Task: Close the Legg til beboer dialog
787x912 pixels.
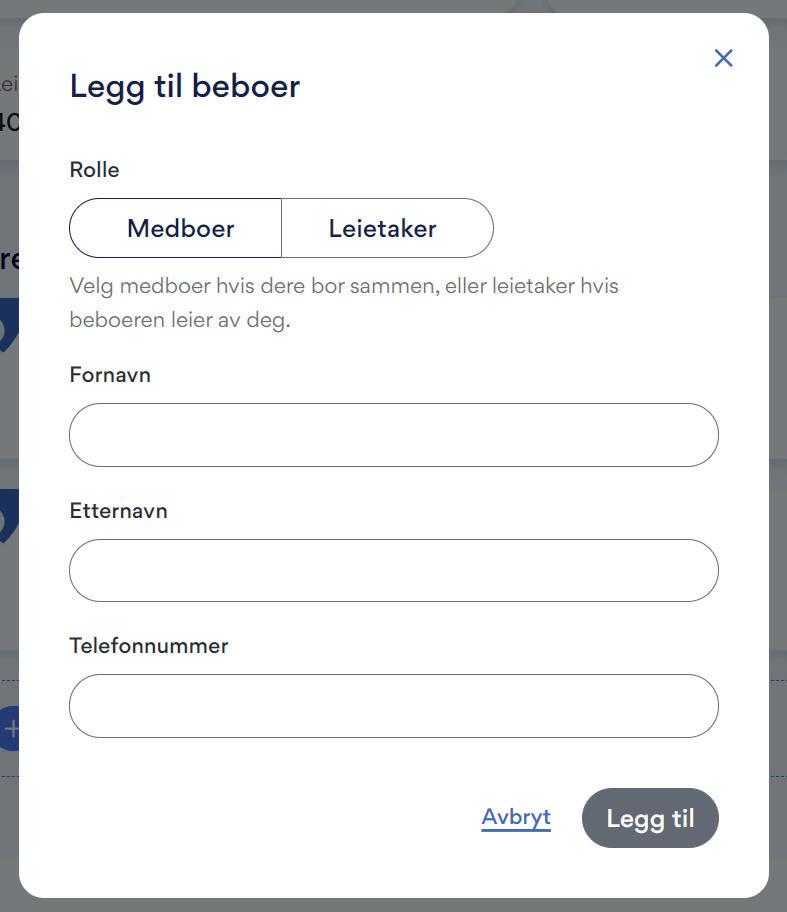Action: point(723,58)
